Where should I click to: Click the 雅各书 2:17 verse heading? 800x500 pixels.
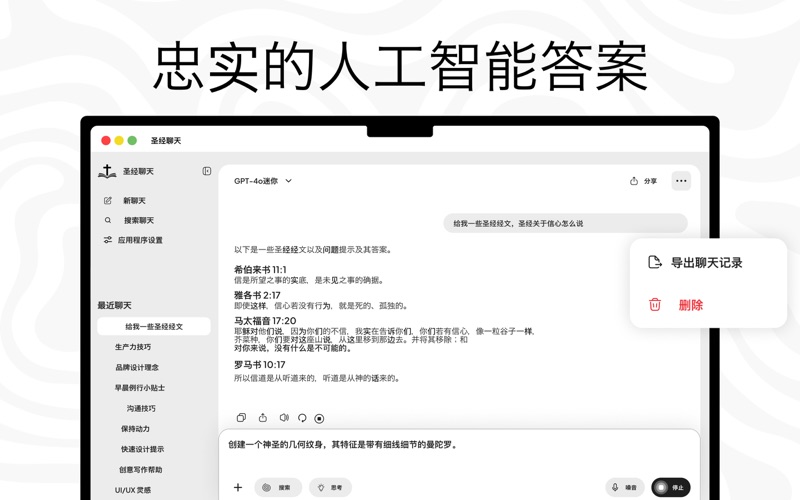pos(258,295)
